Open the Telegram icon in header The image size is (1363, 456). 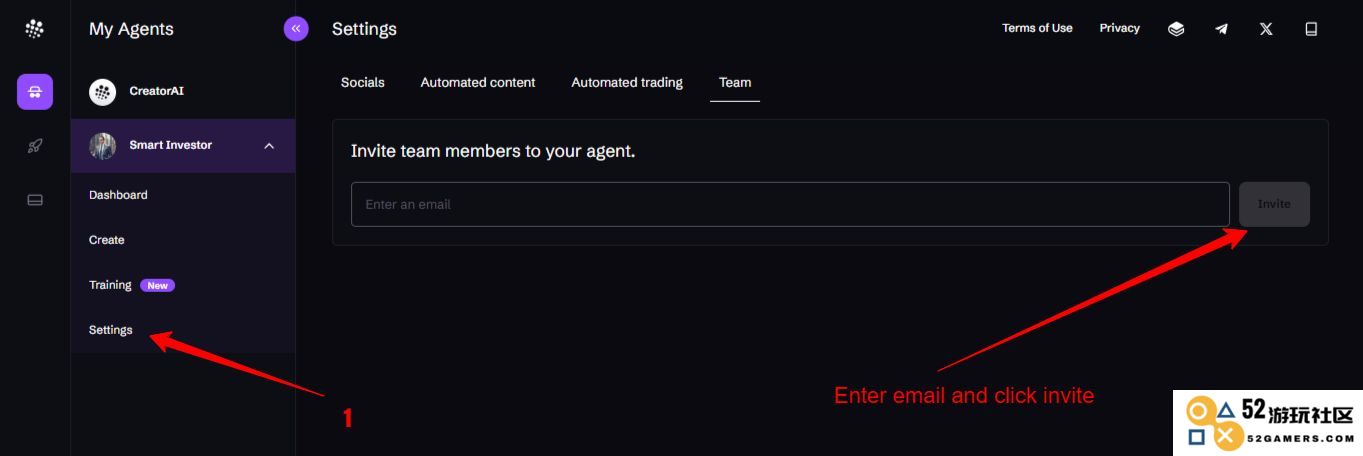coord(1221,29)
